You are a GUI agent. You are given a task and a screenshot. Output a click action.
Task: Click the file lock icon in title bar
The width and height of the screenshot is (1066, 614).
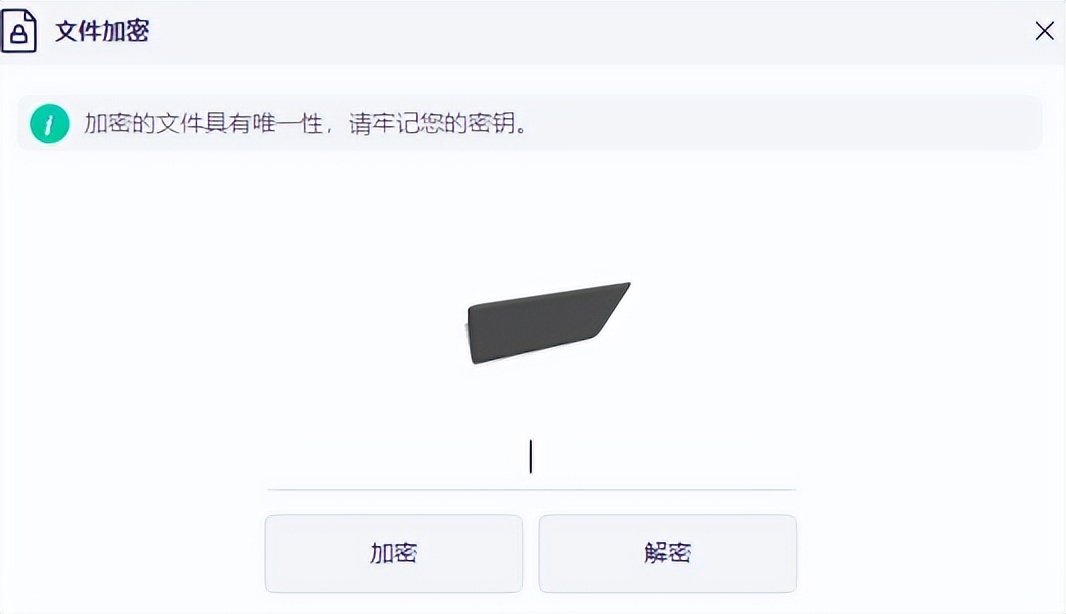click(x=18, y=31)
